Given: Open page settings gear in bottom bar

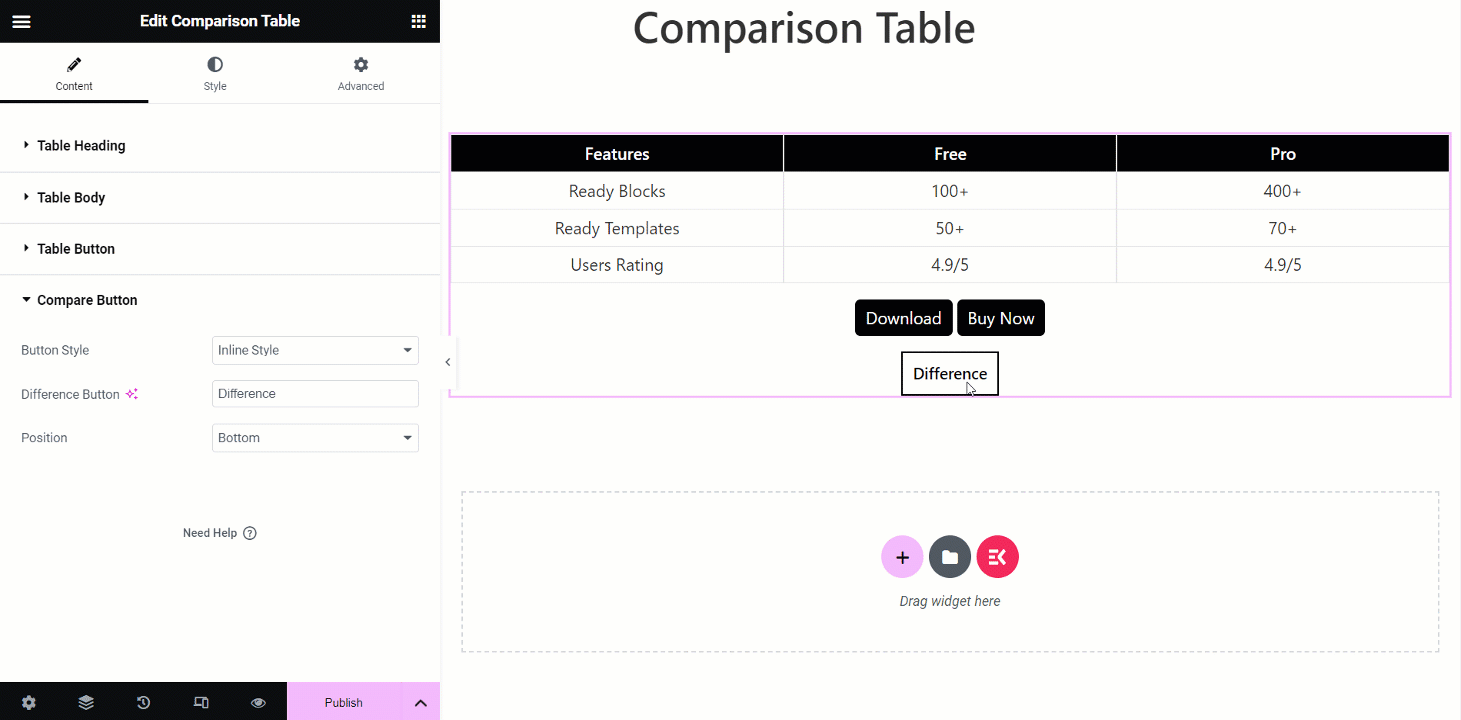Looking at the screenshot, I should coord(29,703).
